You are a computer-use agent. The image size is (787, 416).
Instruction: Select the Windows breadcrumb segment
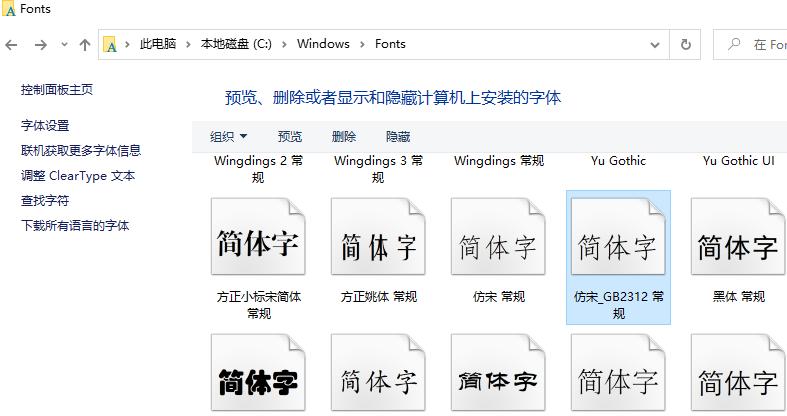pos(323,44)
